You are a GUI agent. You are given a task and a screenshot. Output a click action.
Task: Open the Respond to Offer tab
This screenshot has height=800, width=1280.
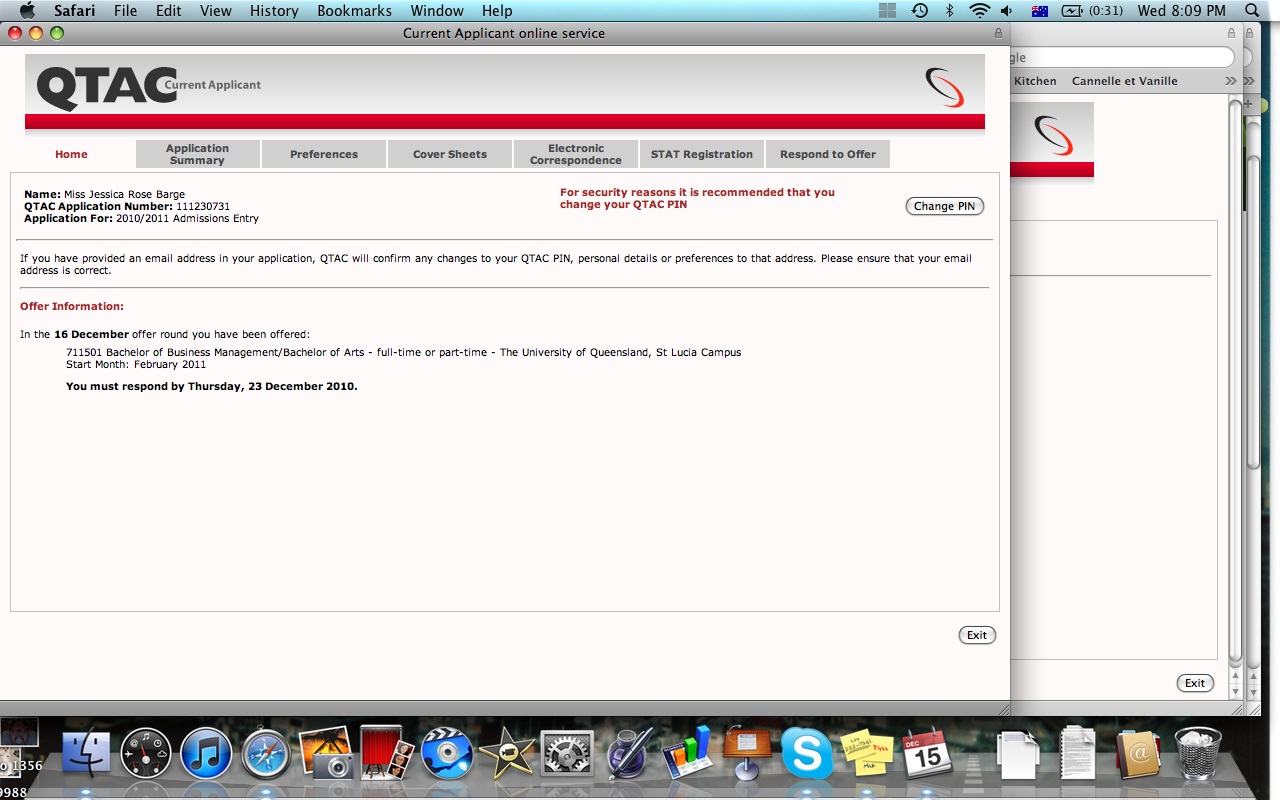[x=828, y=154]
